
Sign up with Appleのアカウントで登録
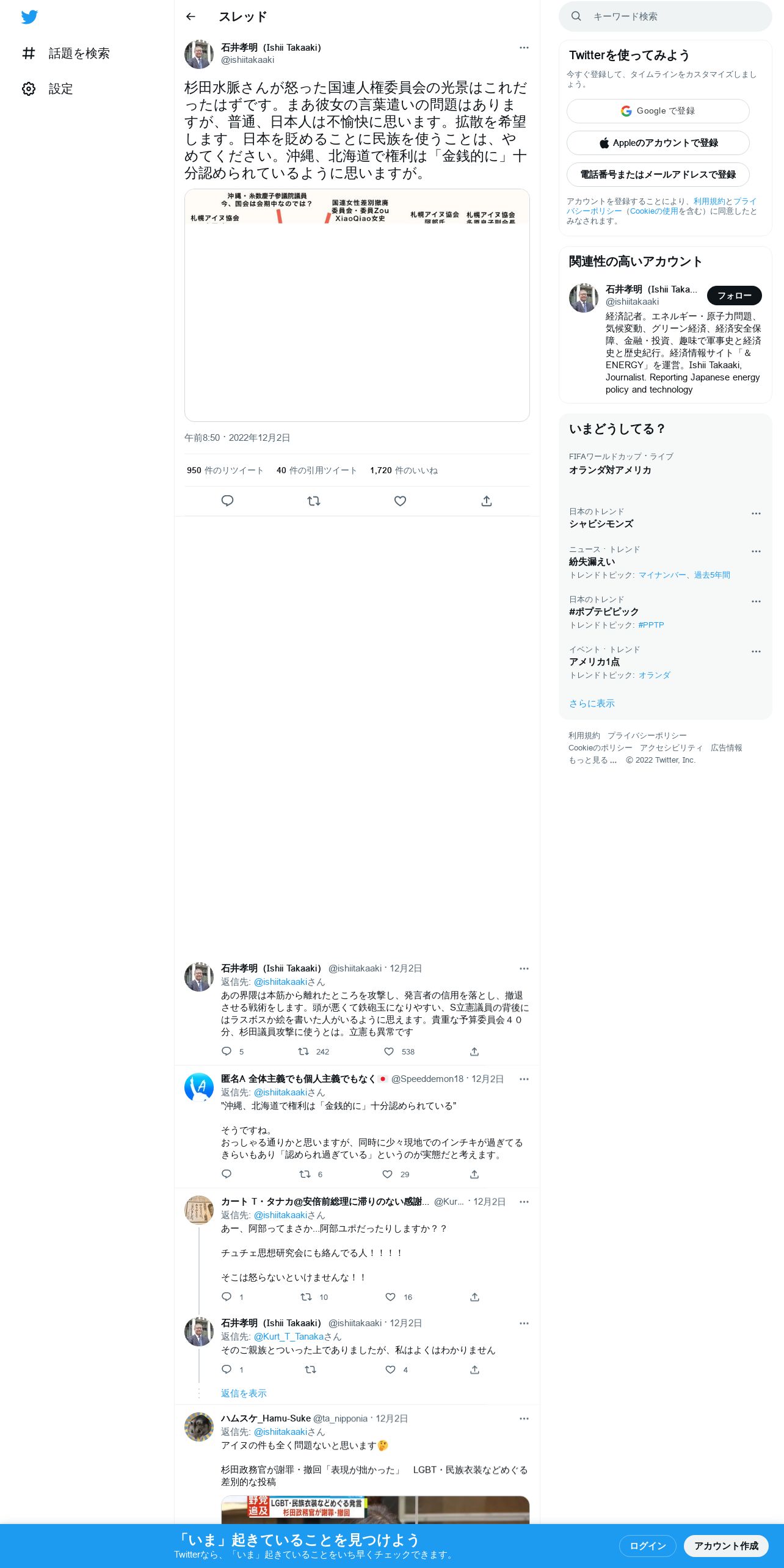(658, 143)
